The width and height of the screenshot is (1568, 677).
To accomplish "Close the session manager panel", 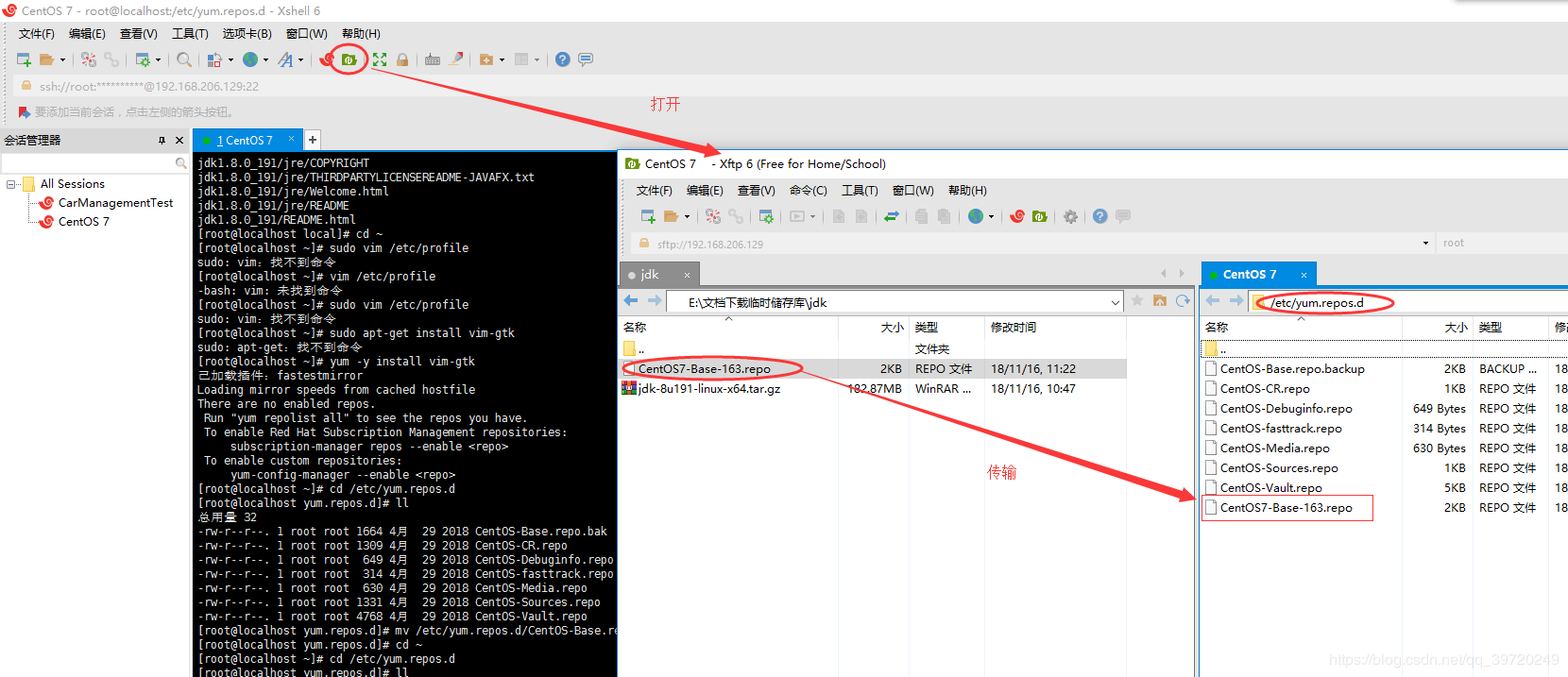I will coord(179,140).
